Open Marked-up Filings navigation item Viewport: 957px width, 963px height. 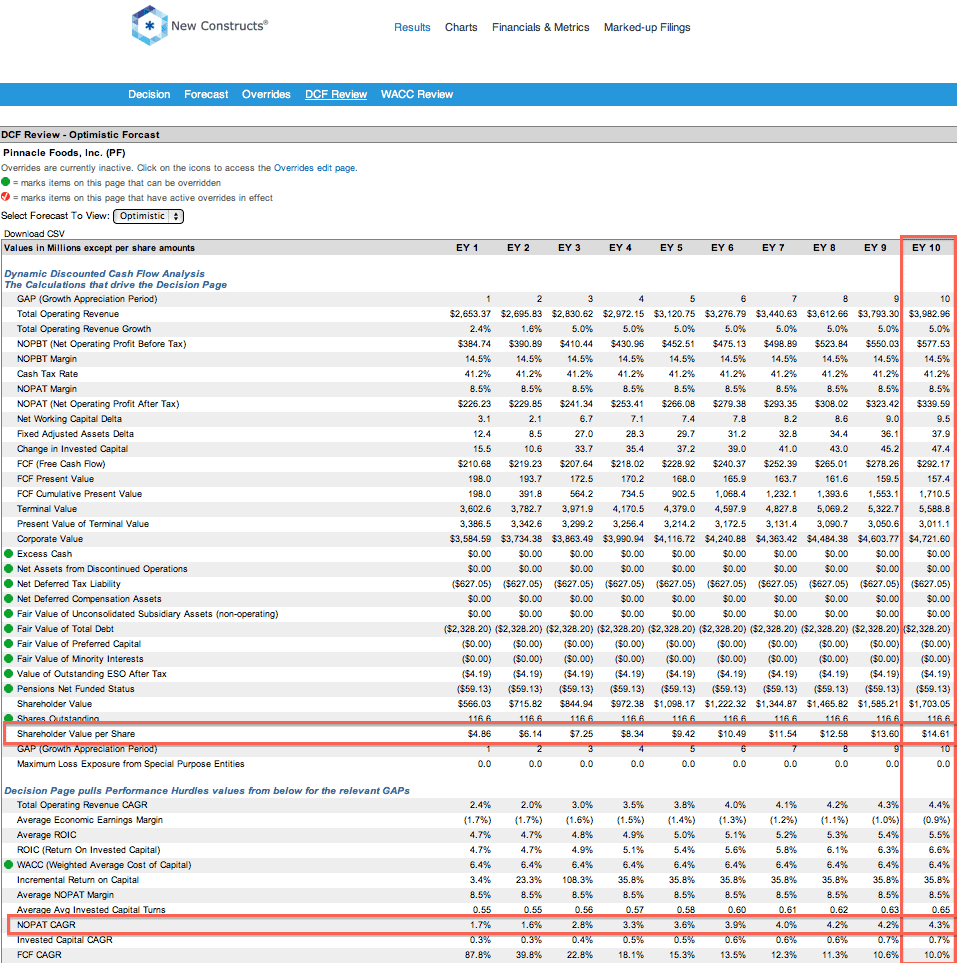(x=647, y=28)
